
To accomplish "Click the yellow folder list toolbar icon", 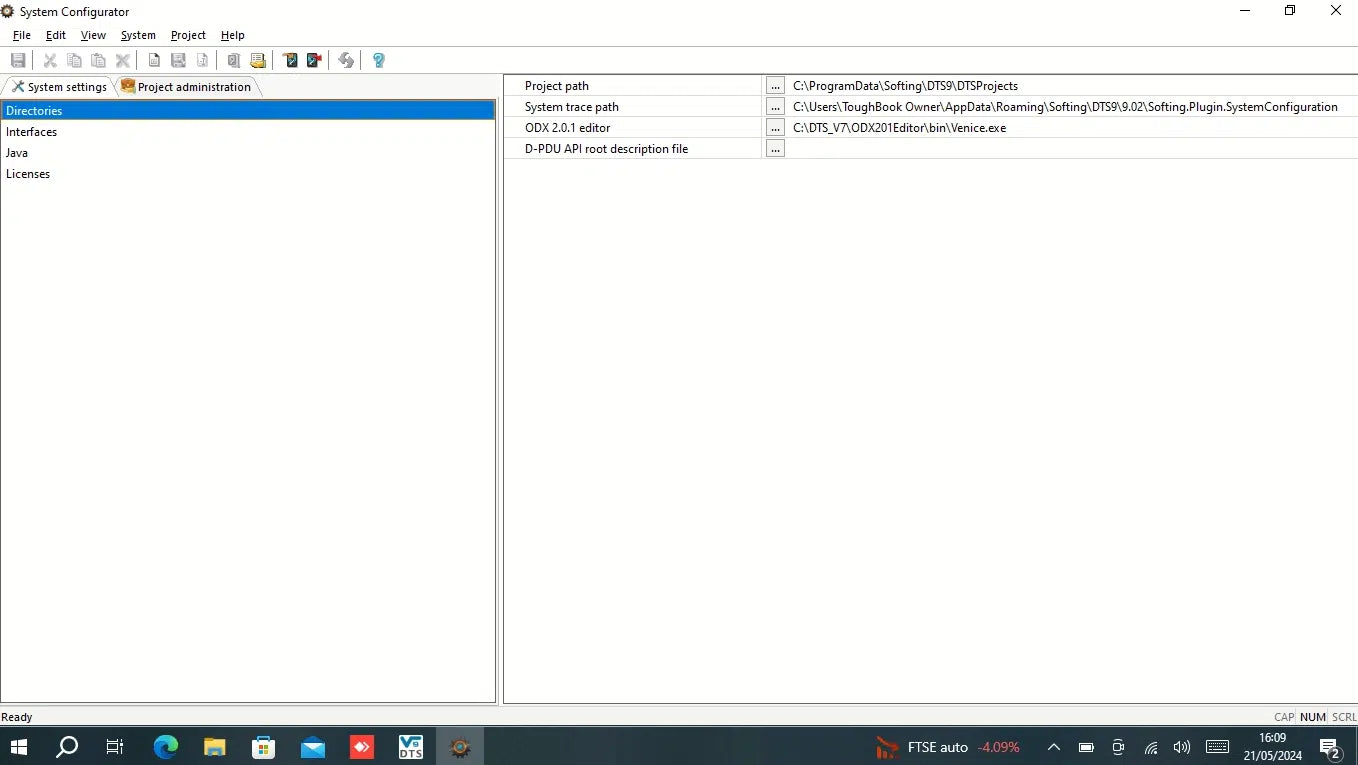I will tap(258, 60).
